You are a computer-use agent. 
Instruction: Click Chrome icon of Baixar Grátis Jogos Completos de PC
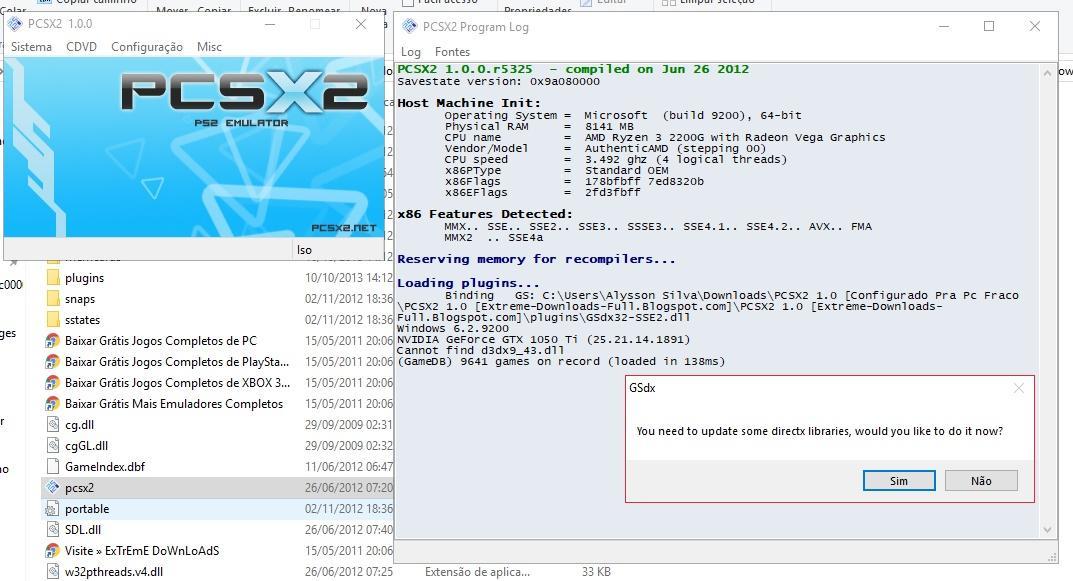53,340
